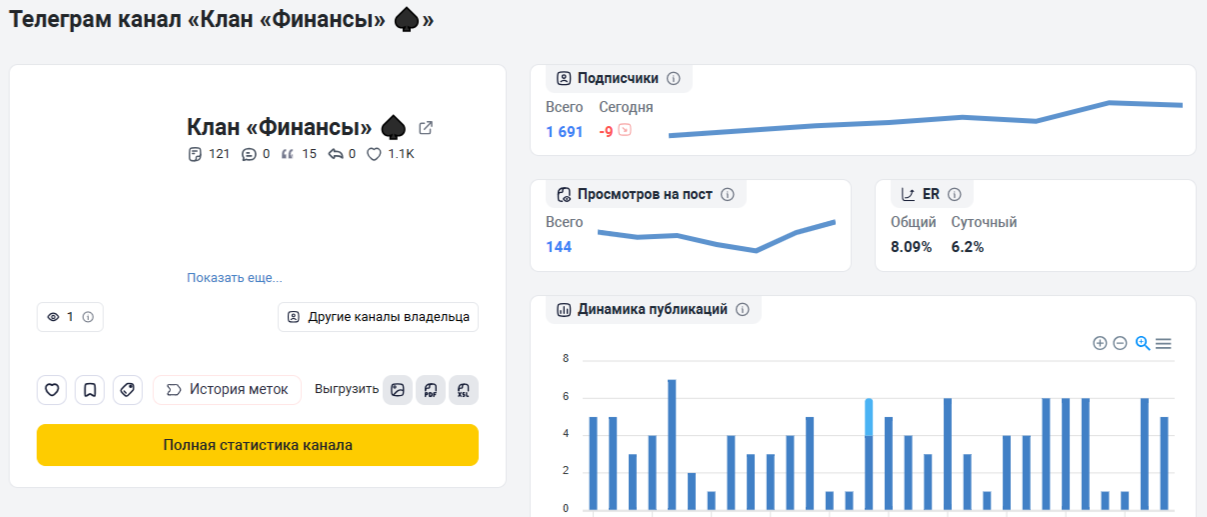Click views per post value 144
1207x517 pixels.
coord(559,247)
